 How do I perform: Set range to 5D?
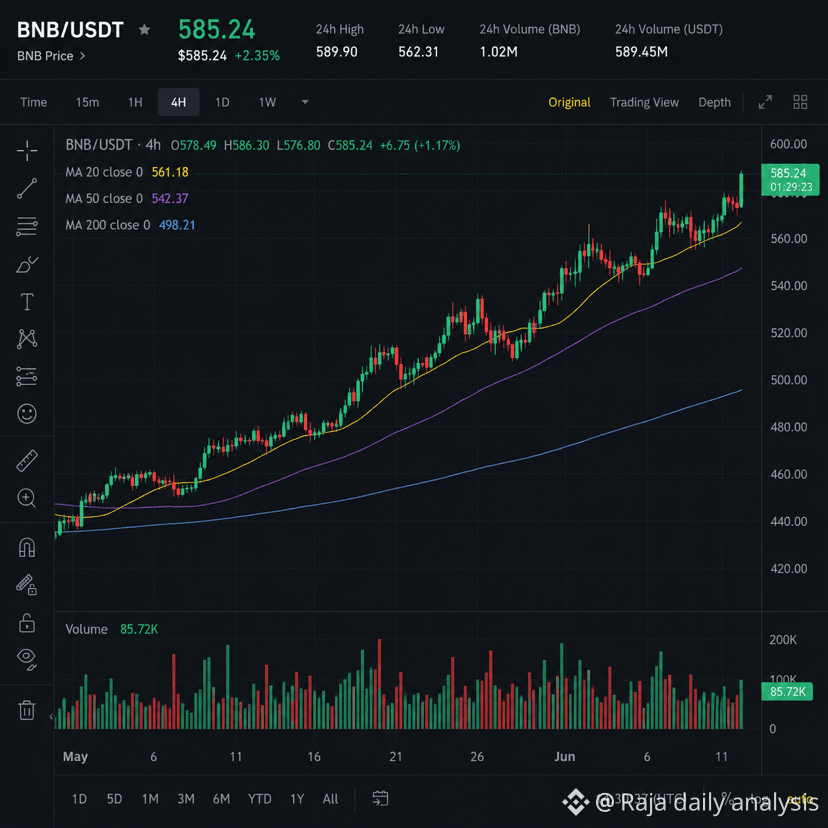click(x=115, y=799)
